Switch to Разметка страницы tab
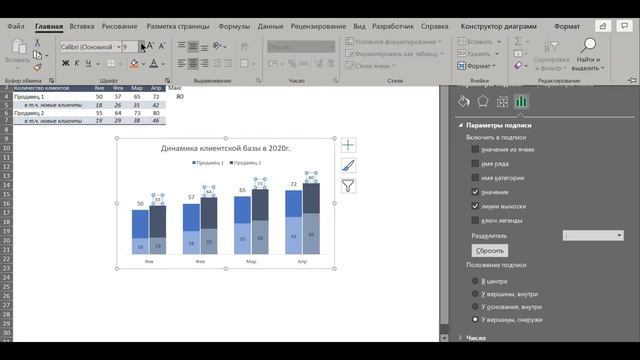This screenshot has width=640, height=360. pyautogui.click(x=178, y=26)
